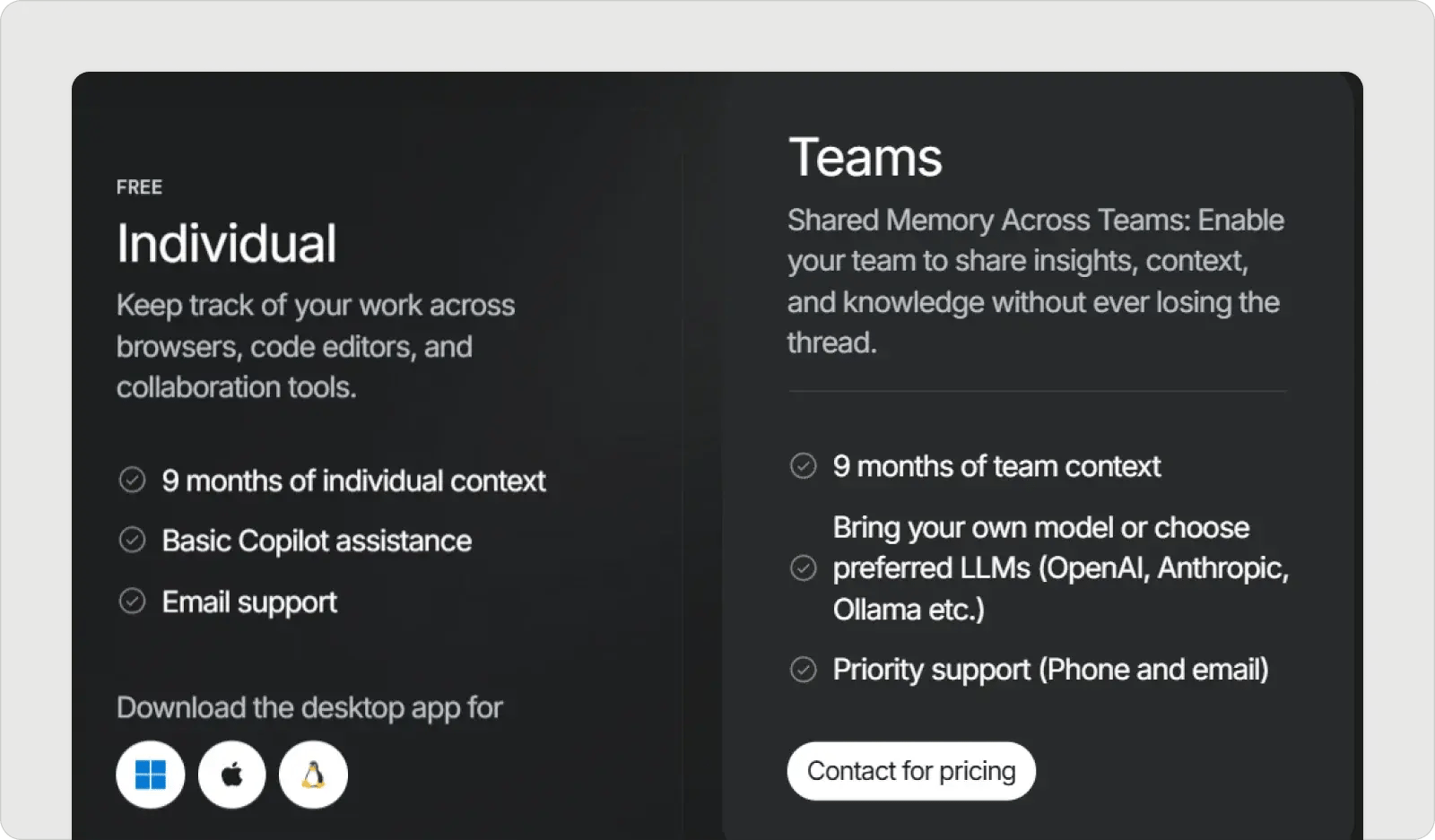Click the Windows download icon
The height and width of the screenshot is (840, 1435).
tap(150, 775)
